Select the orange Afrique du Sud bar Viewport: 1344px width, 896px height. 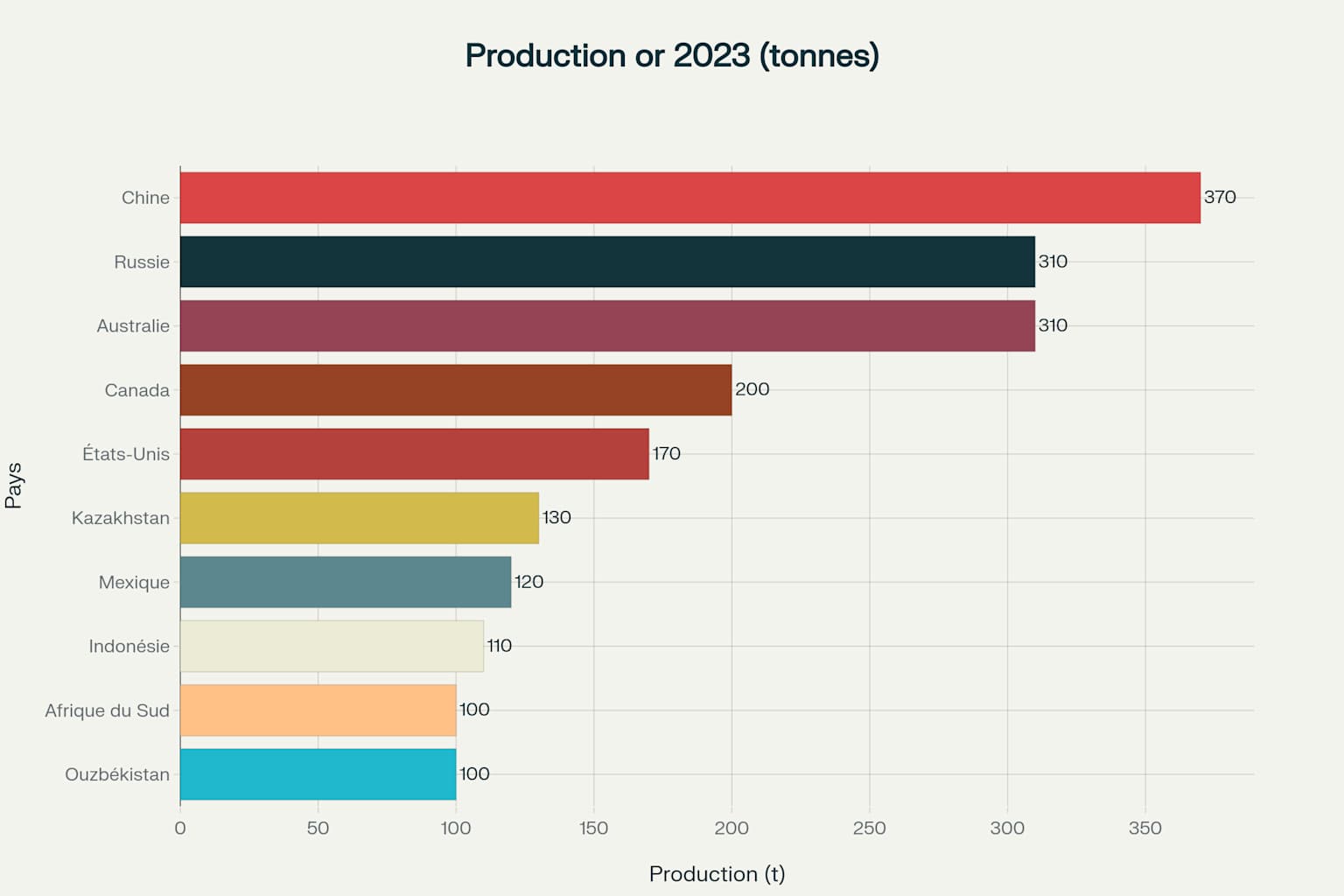coord(315,710)
